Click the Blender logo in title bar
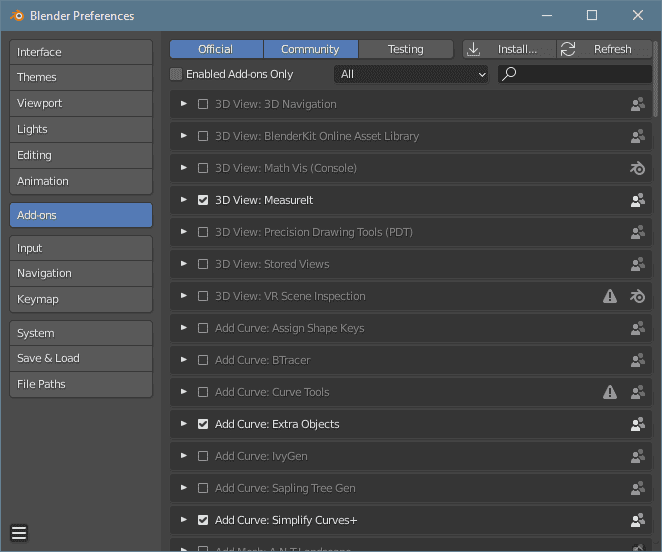The width and height of the screenshot is (662, 552). coord(17,16)
